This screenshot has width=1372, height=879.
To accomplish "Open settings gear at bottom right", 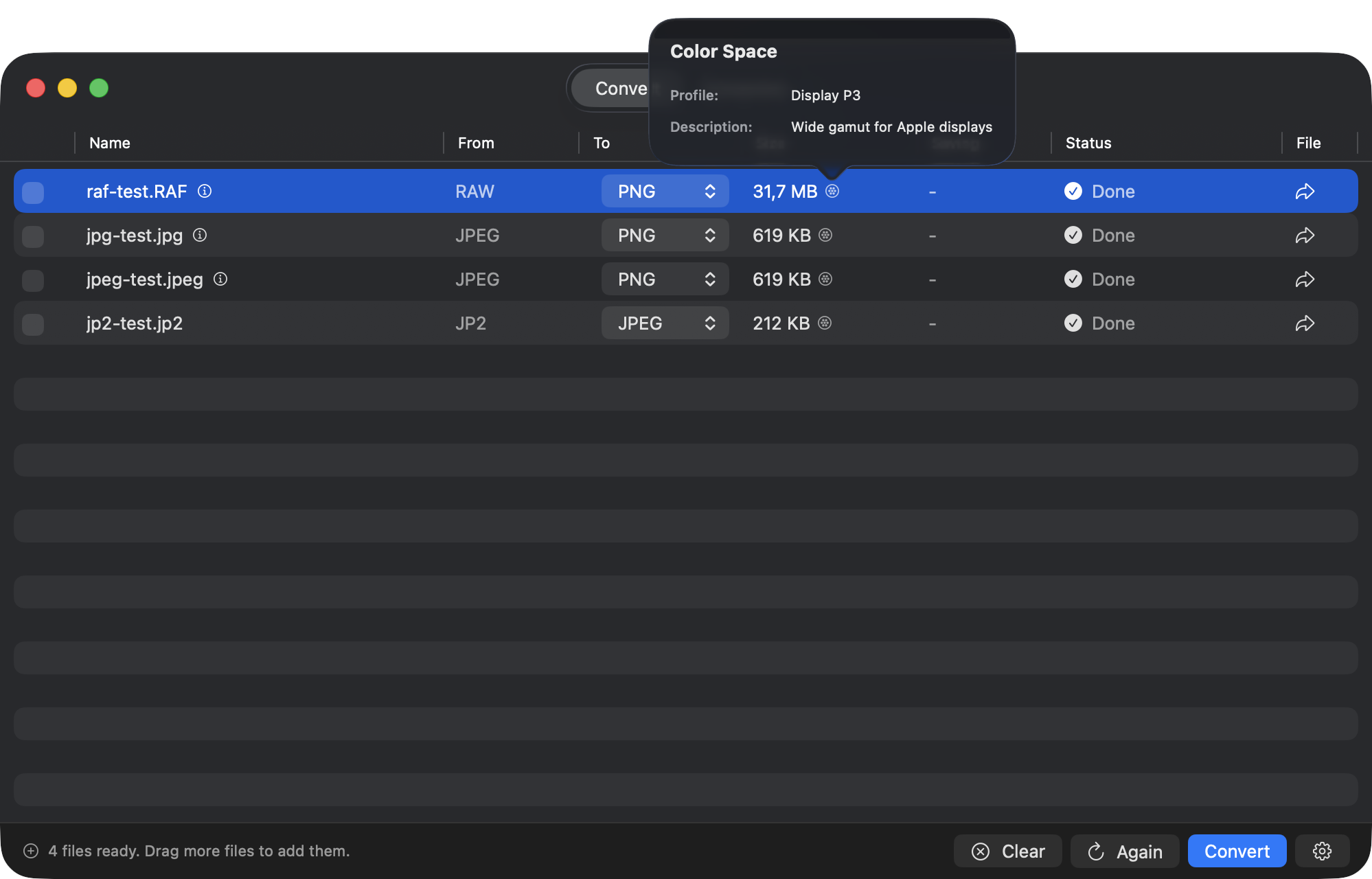I will (x=1322, y=851).
